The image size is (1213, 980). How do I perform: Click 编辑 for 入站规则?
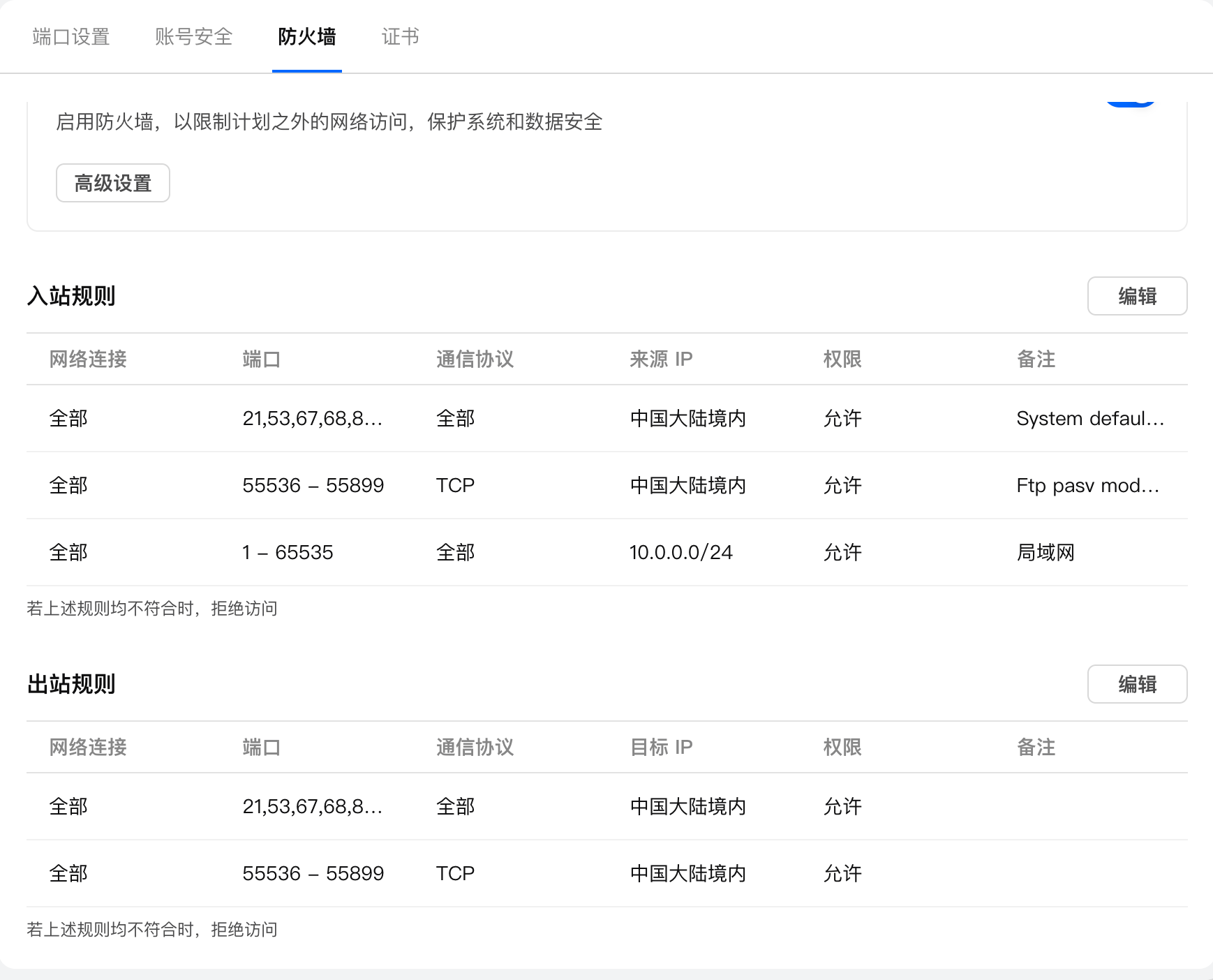point(1137,296)
